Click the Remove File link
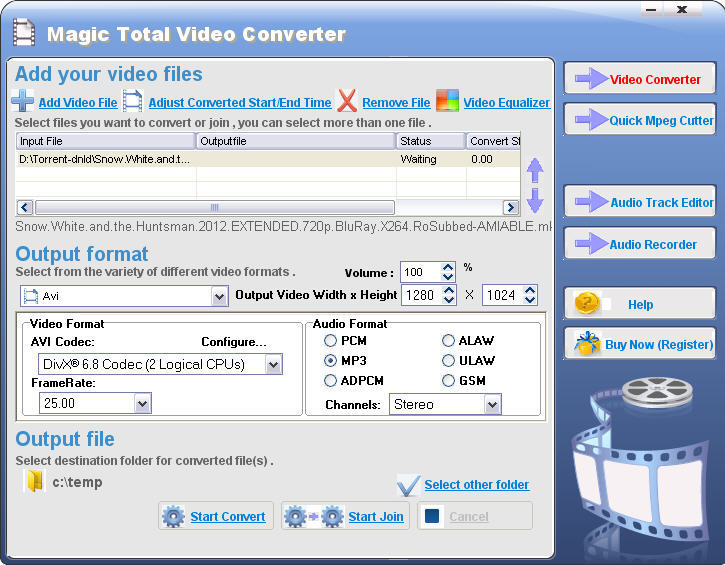Viewport: 725px width, 565px height. [396, 103]
